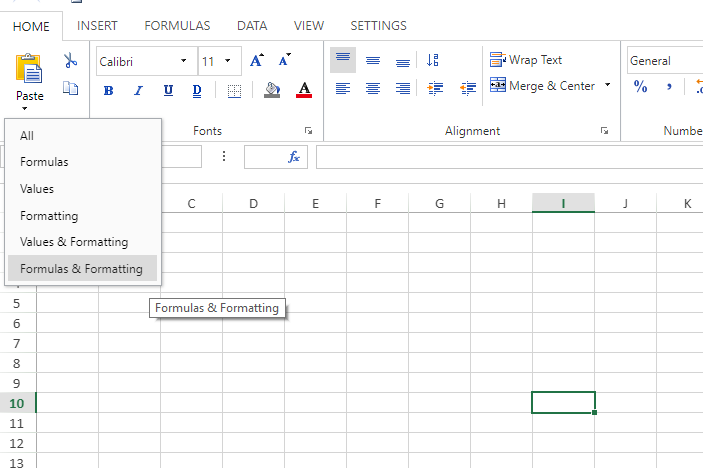Select row 10 header
Viewport: 703px width, 468px height.
17,403
